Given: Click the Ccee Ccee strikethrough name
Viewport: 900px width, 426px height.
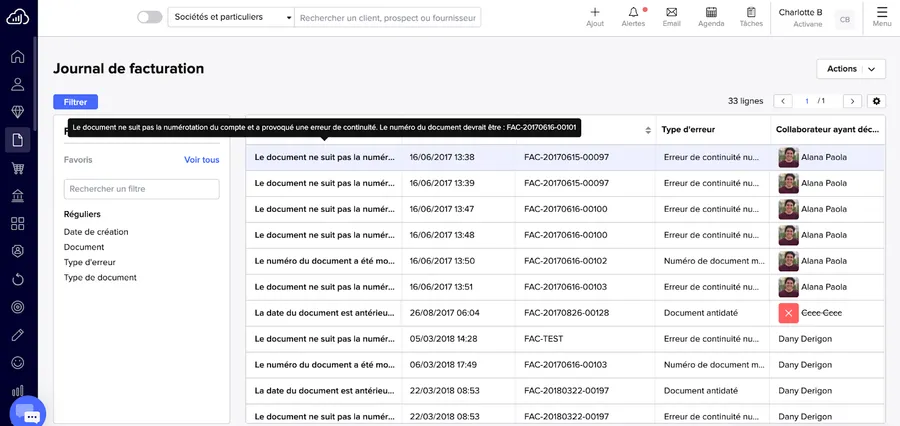Looking at the screenshot, I should click(x=821, y=313).
